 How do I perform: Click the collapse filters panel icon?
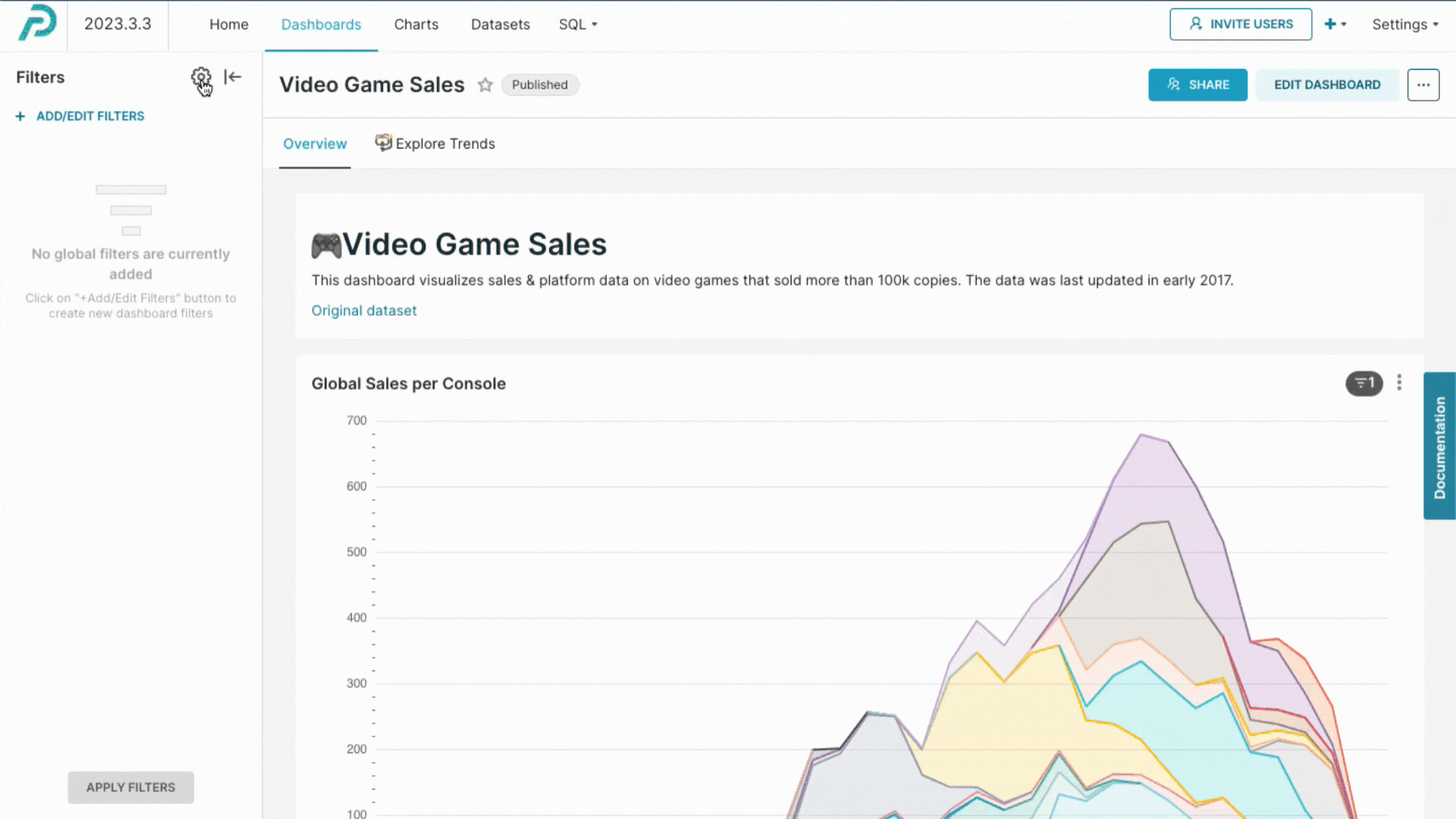(x=232, y=77)
